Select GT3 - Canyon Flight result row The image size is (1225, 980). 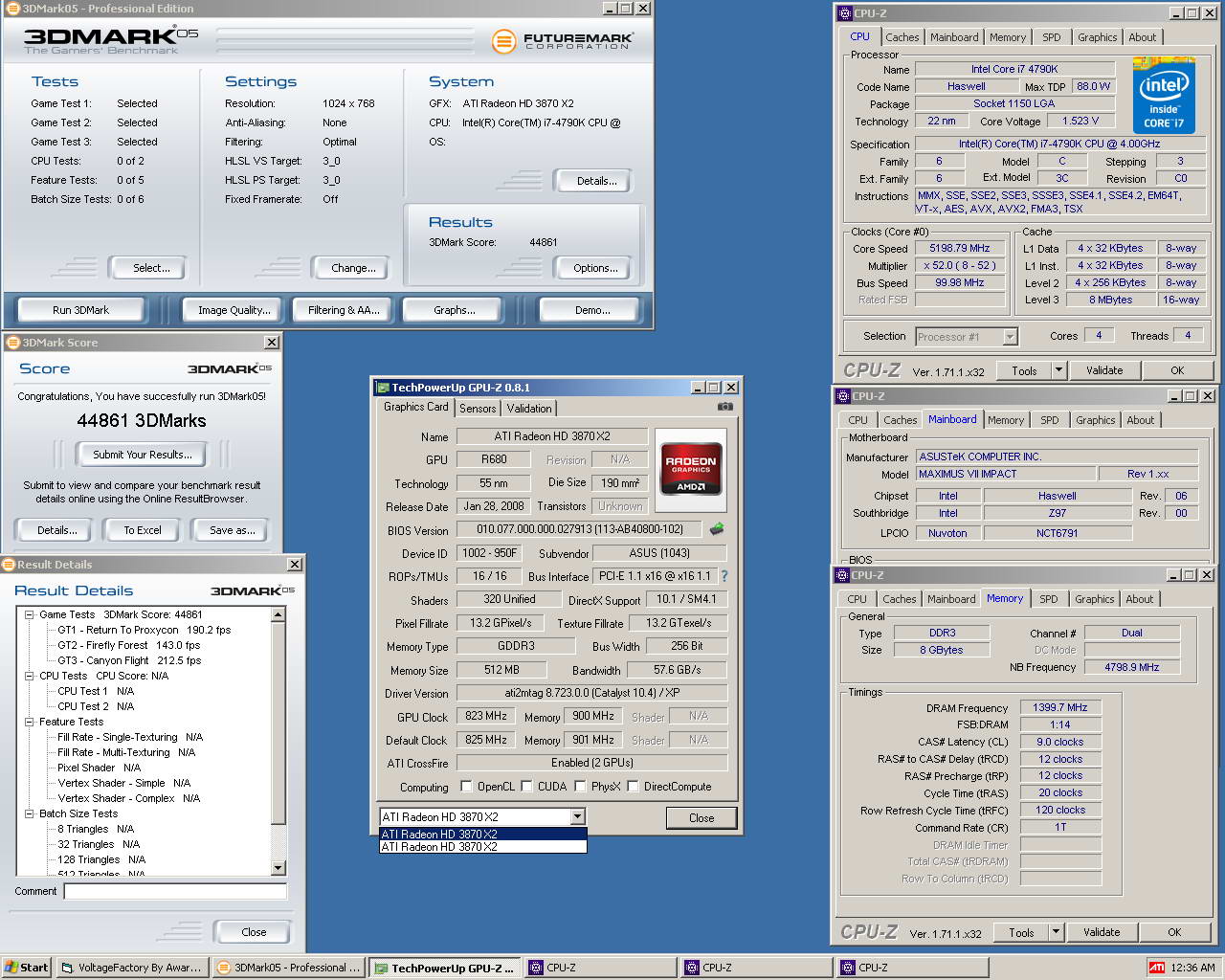pyautogui.click(x=129, y=660)
